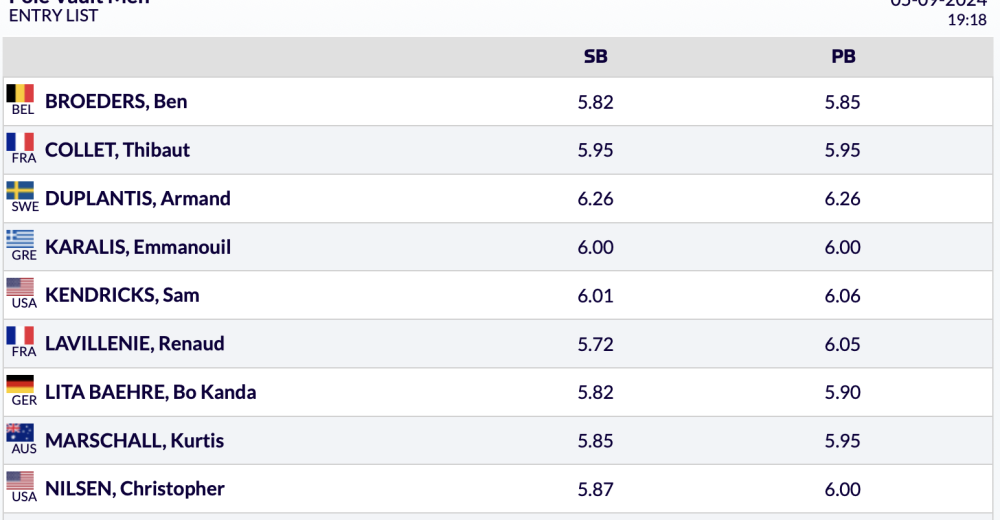Click Duplantis's 6.26 season best value
Image resolution: width=1000 pixels, height=520 pixels.
[595, 199]
